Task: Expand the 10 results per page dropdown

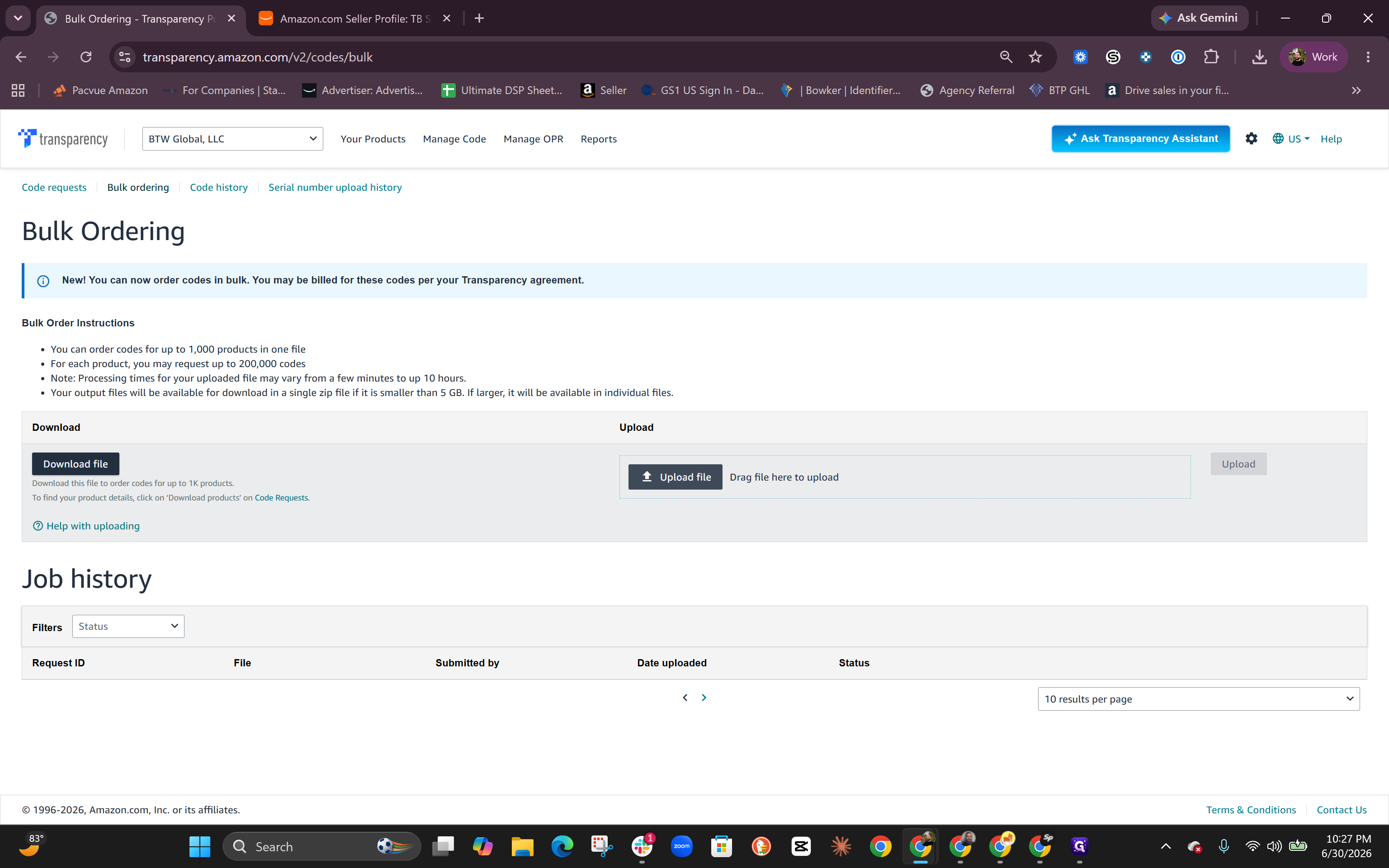Action: point(1199,698)
